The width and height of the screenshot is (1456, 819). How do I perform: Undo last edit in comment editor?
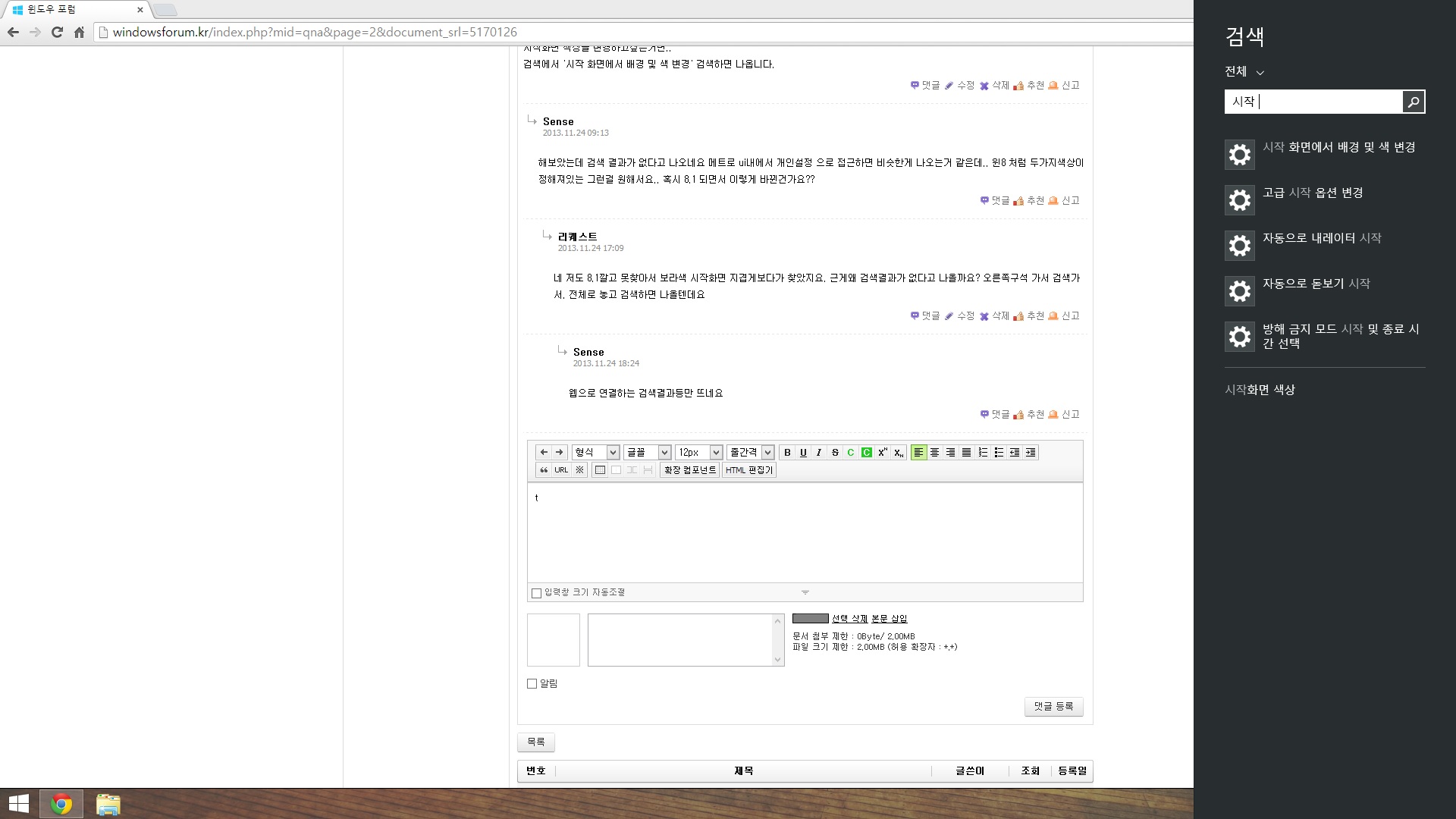point(544,453)
